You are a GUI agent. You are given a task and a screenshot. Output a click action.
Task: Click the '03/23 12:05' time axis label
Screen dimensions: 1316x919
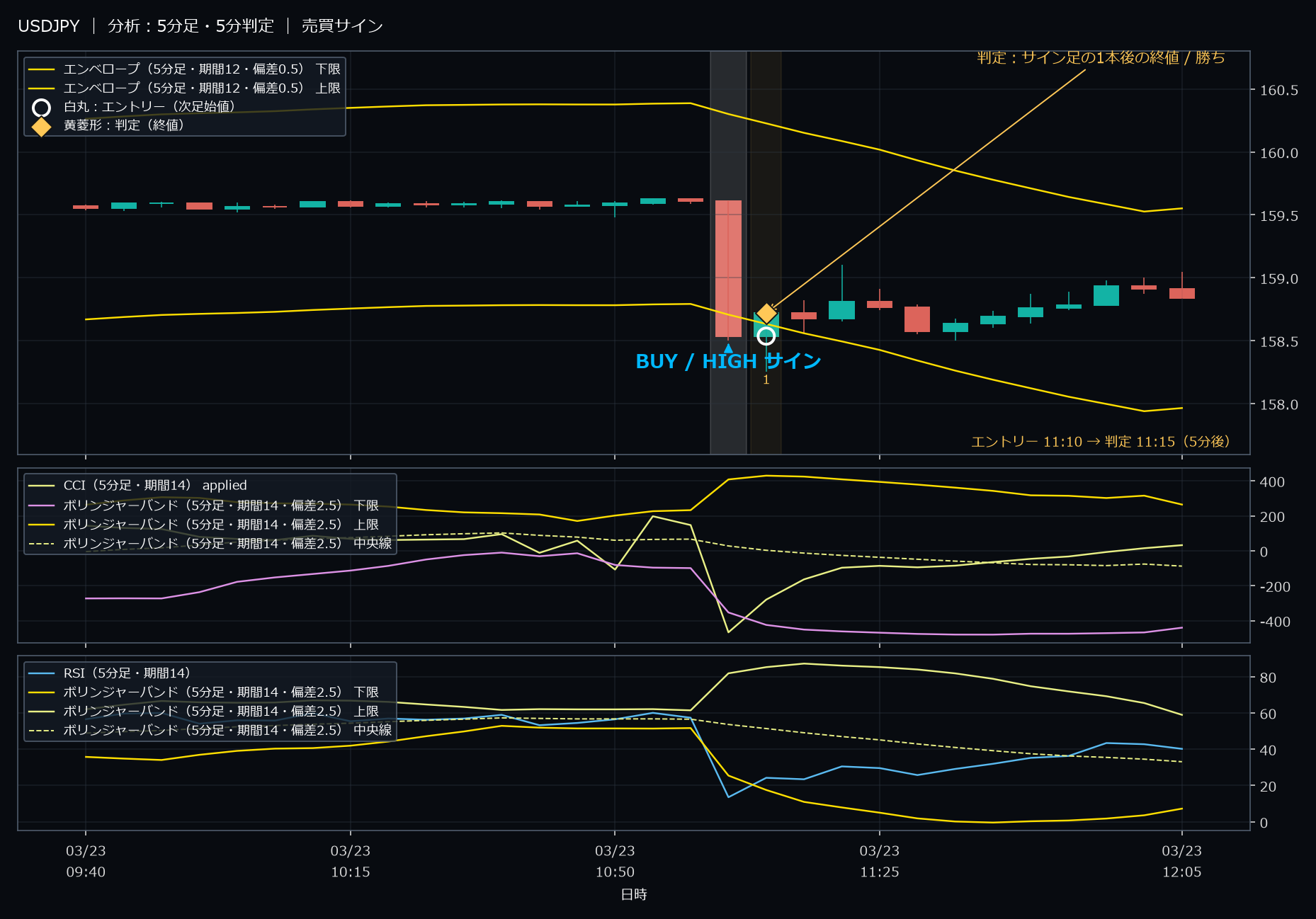click(1182, 862)
